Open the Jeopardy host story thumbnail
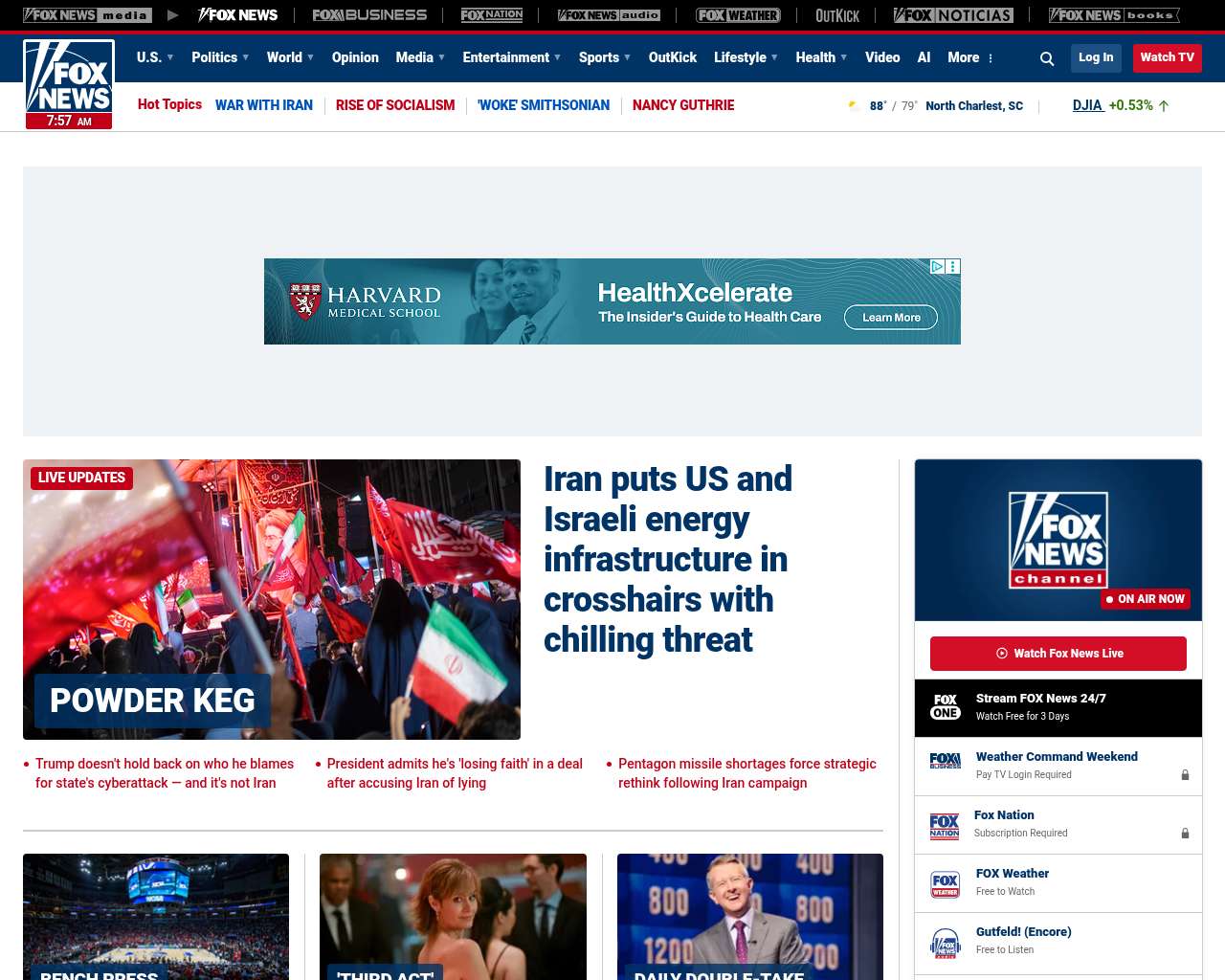 [x=750, y=917]
